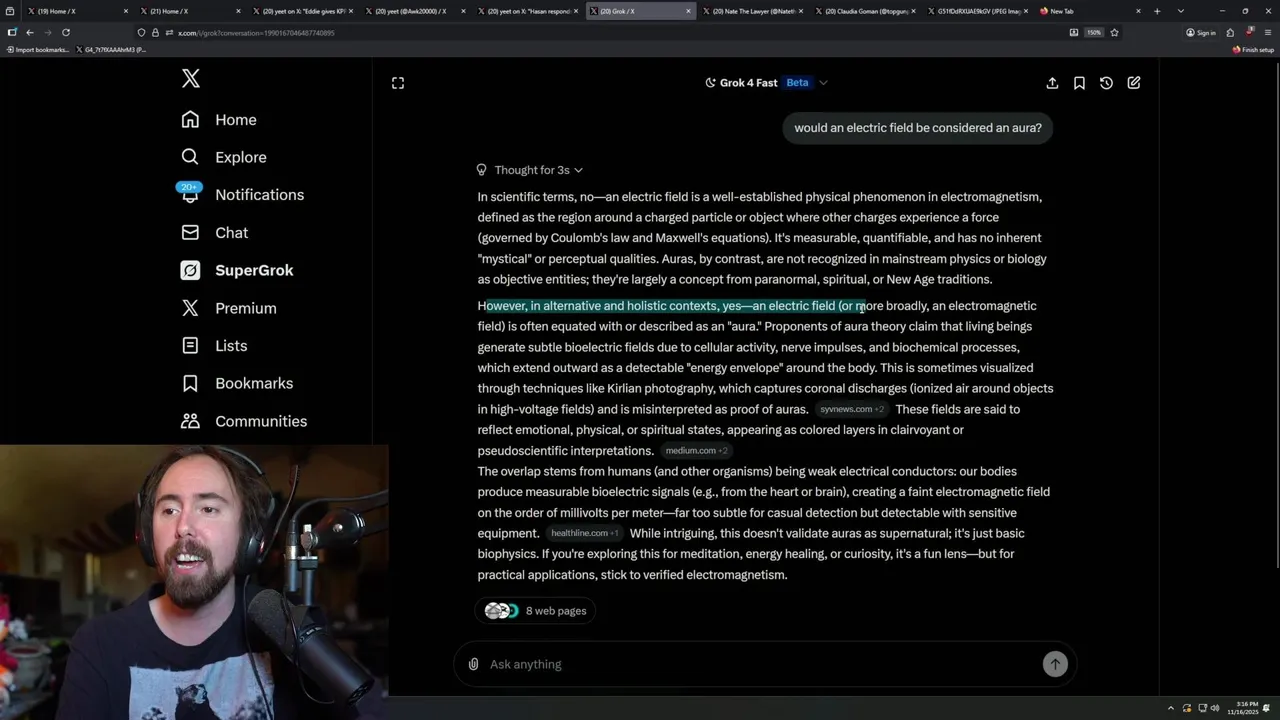Image resolution: width=1280 pixels, height=720 pixels.
Task: Open the synews.com +2 citation
Action: [x=851, y=409]
